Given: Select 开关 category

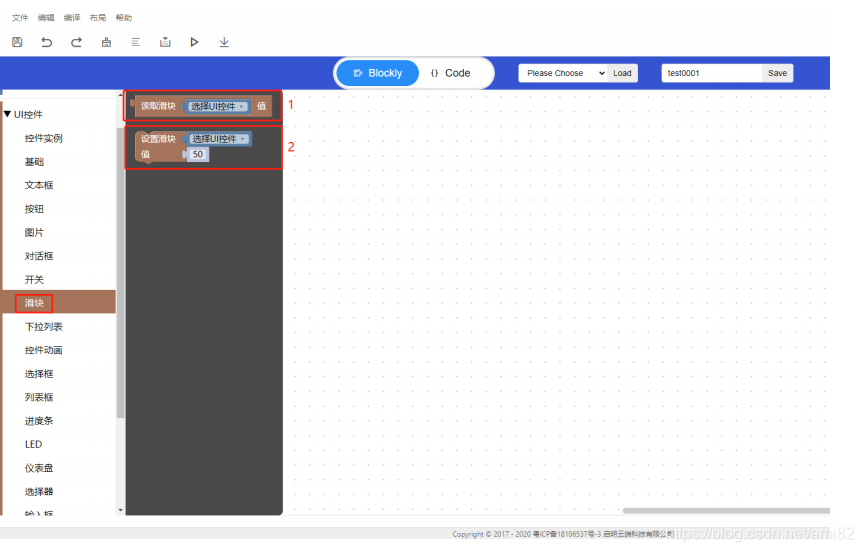Looking at the screenshot, I should click(x=34, y=280).
